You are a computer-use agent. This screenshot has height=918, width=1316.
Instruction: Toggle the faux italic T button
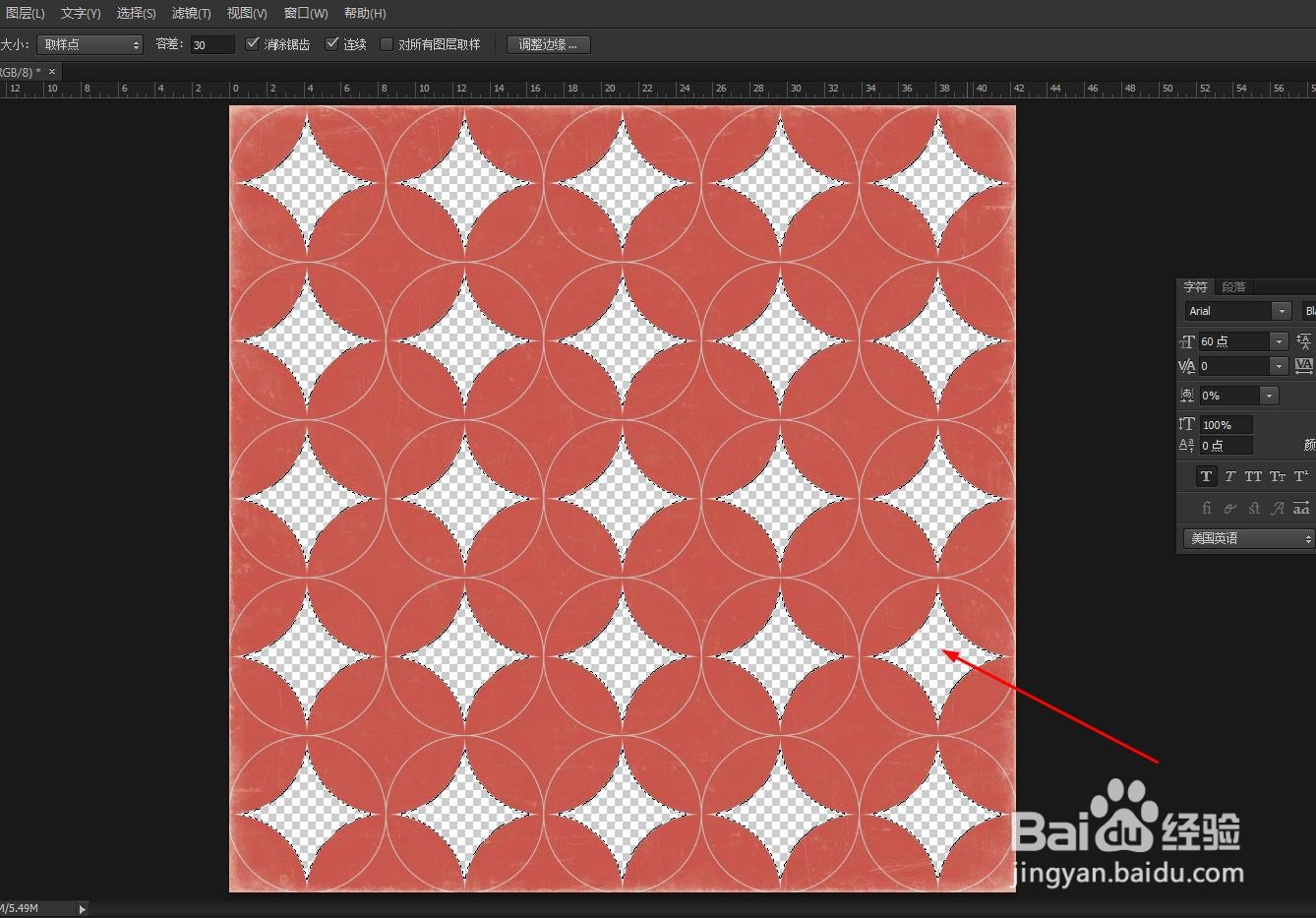pyautogui.click(x=1229, y=476)
